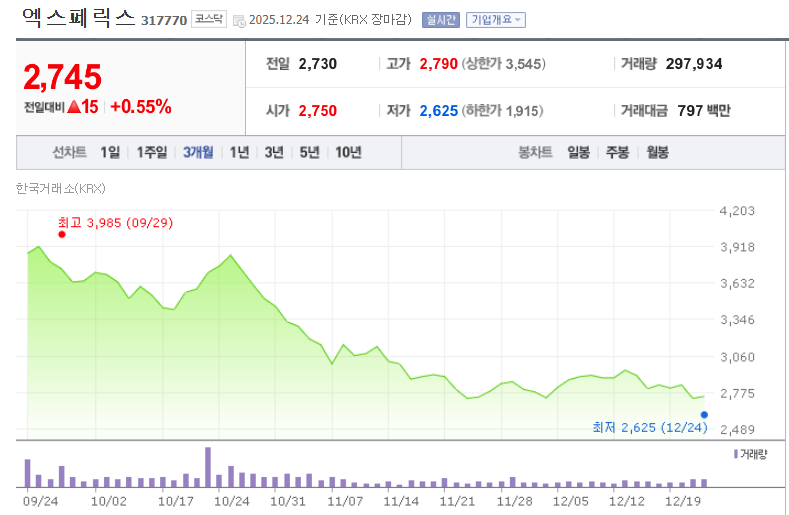
Task: Show the 월봉 monthly candle chart
Action: (658, 152)
